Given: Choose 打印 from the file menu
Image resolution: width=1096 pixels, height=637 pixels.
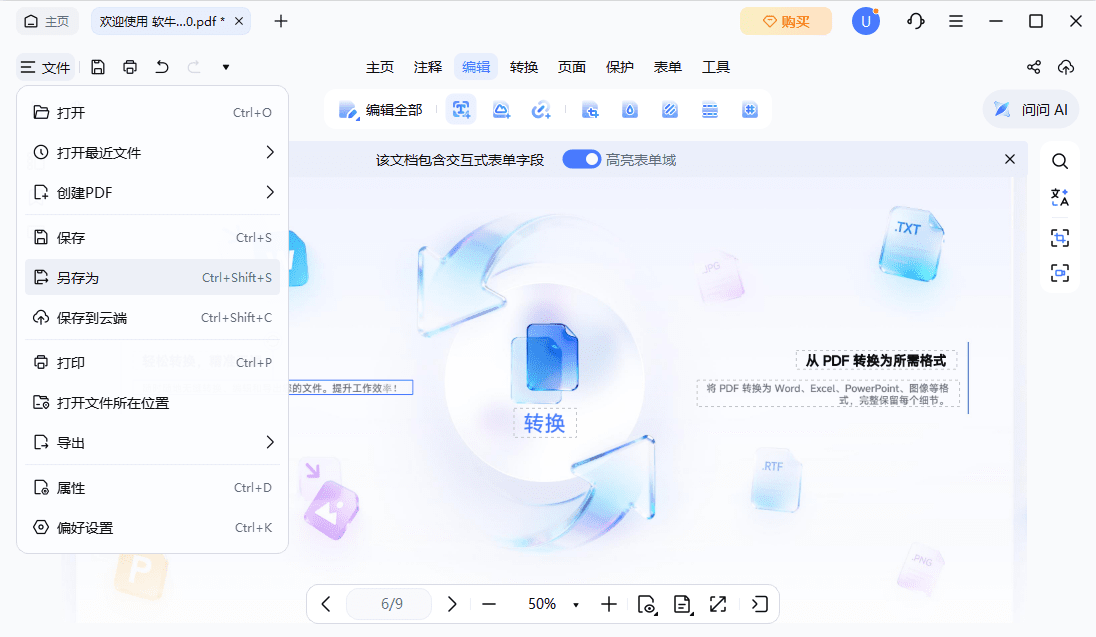Looking at the screenshot, I should 152,362.
